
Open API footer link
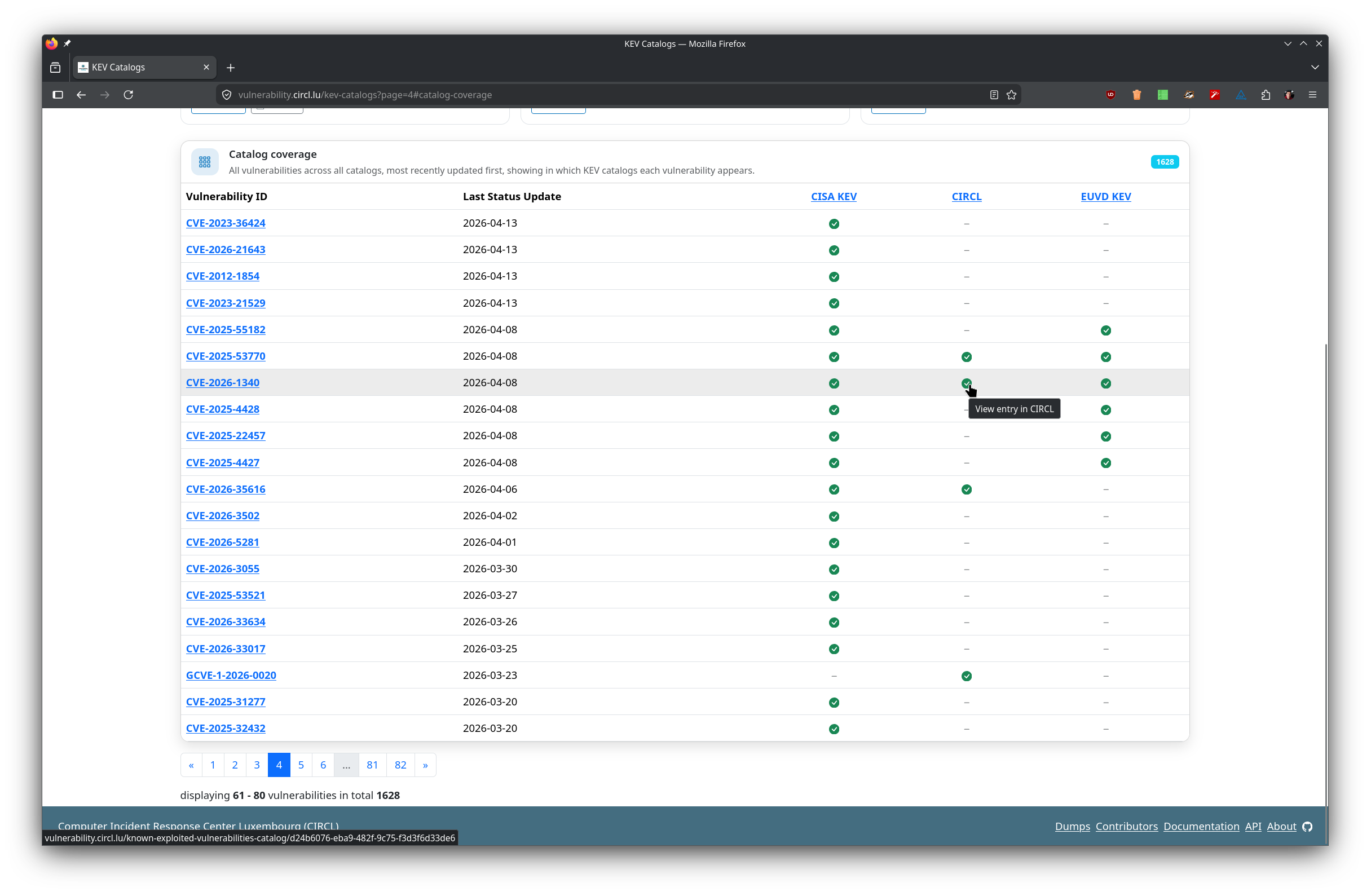coord(1253,826)
